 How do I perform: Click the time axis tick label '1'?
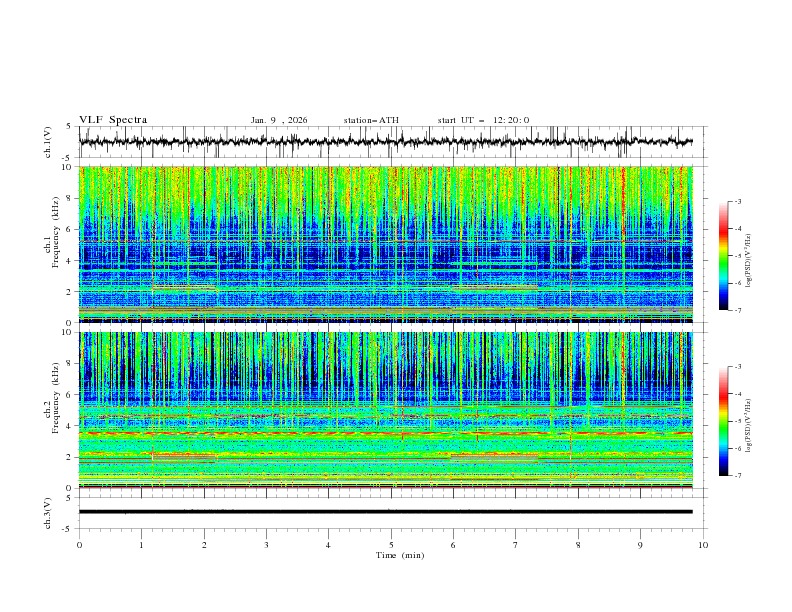tap(141, 545)
